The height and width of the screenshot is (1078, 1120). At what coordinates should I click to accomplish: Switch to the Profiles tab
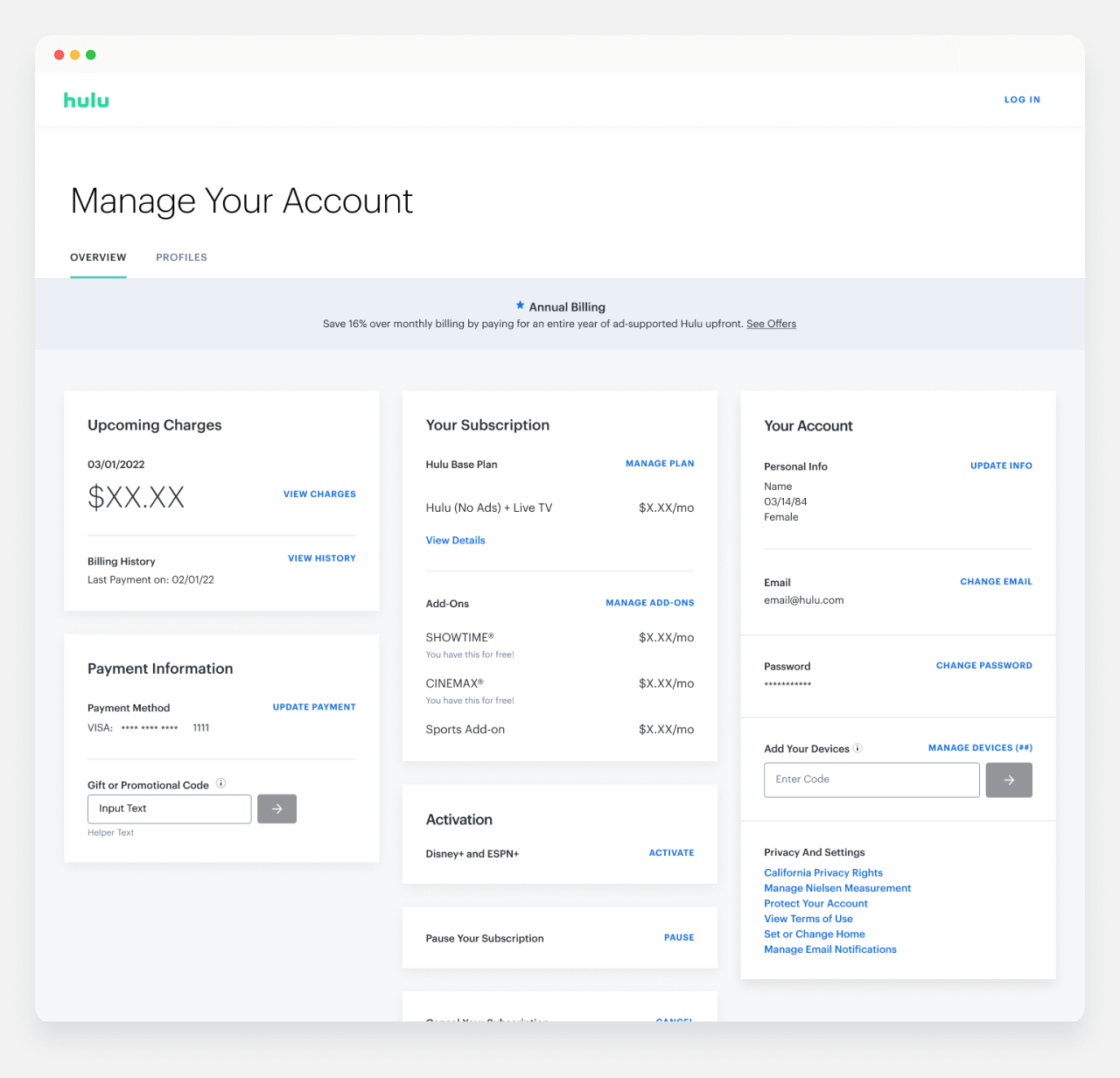click(182, 257)
